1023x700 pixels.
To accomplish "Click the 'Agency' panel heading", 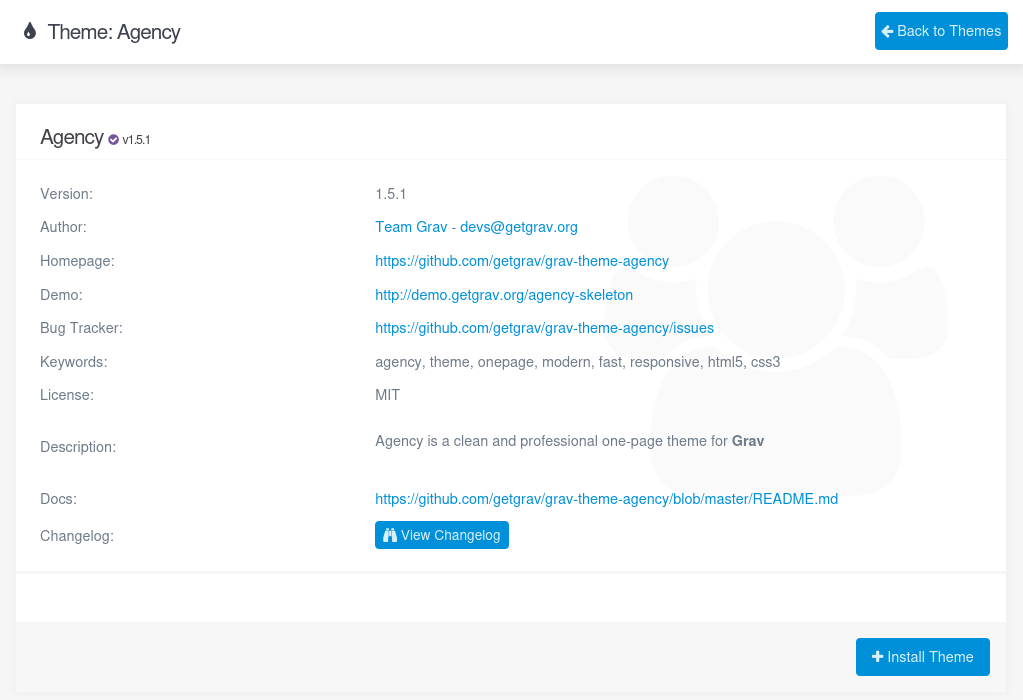I will coord(72,137).
